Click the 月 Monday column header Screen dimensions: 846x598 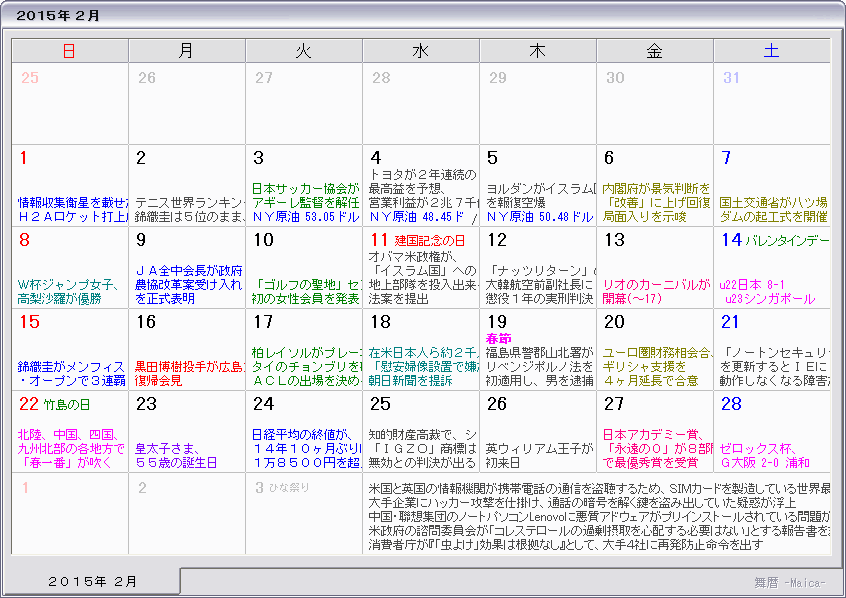coord(186,50)
